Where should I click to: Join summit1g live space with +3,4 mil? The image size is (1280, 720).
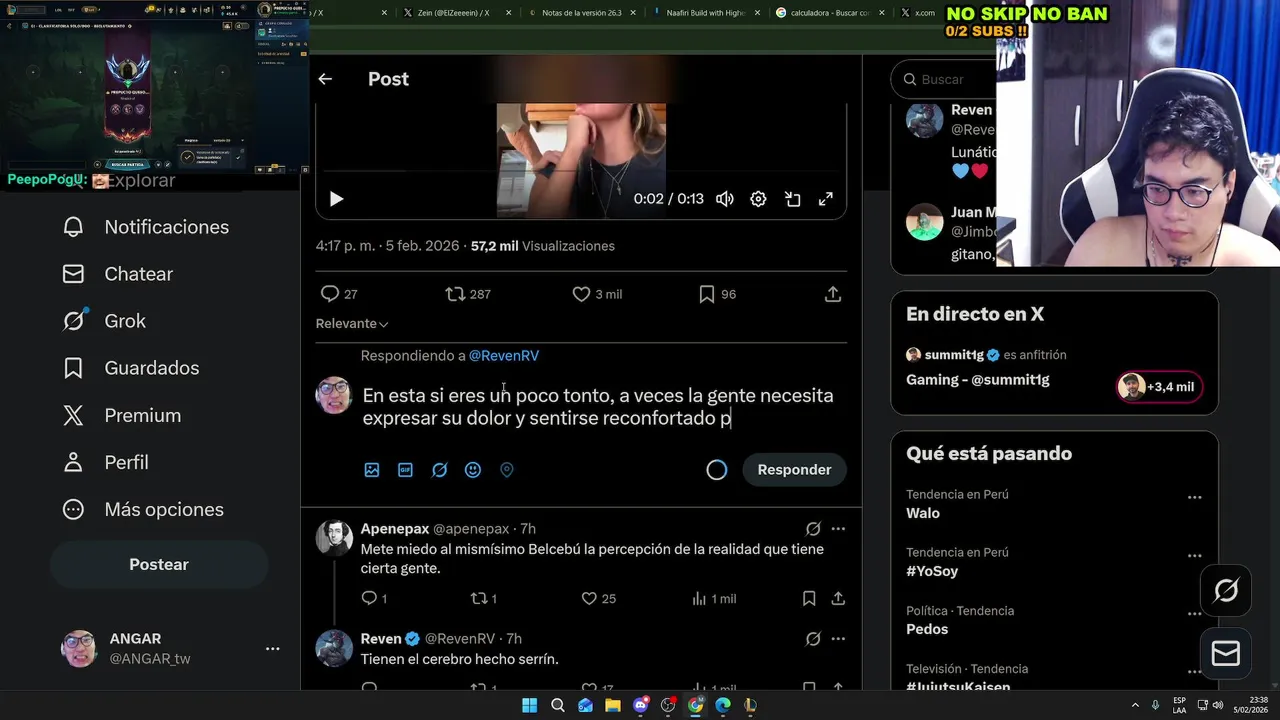1160,387
